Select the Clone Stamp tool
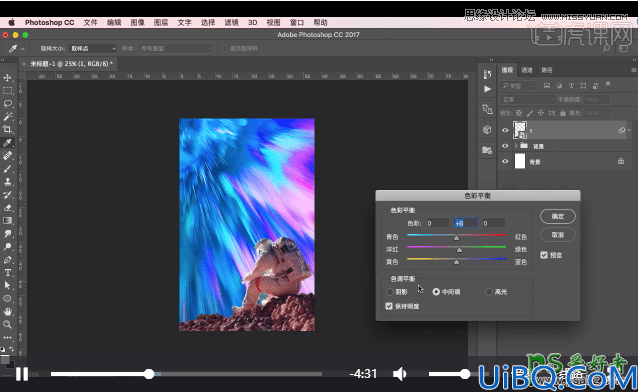 click(x=7, y=182)
